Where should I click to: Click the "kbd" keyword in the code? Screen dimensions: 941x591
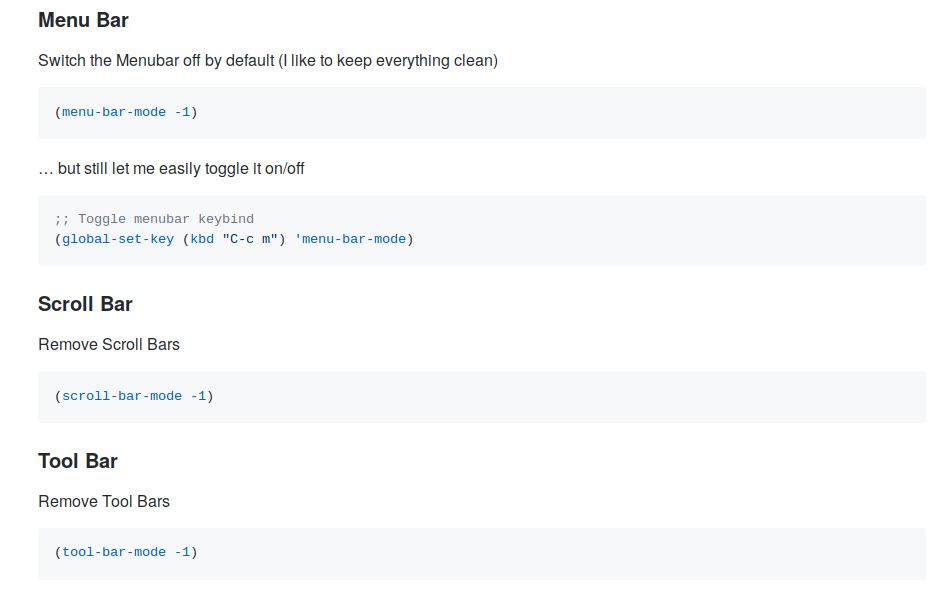click(202, 239)
